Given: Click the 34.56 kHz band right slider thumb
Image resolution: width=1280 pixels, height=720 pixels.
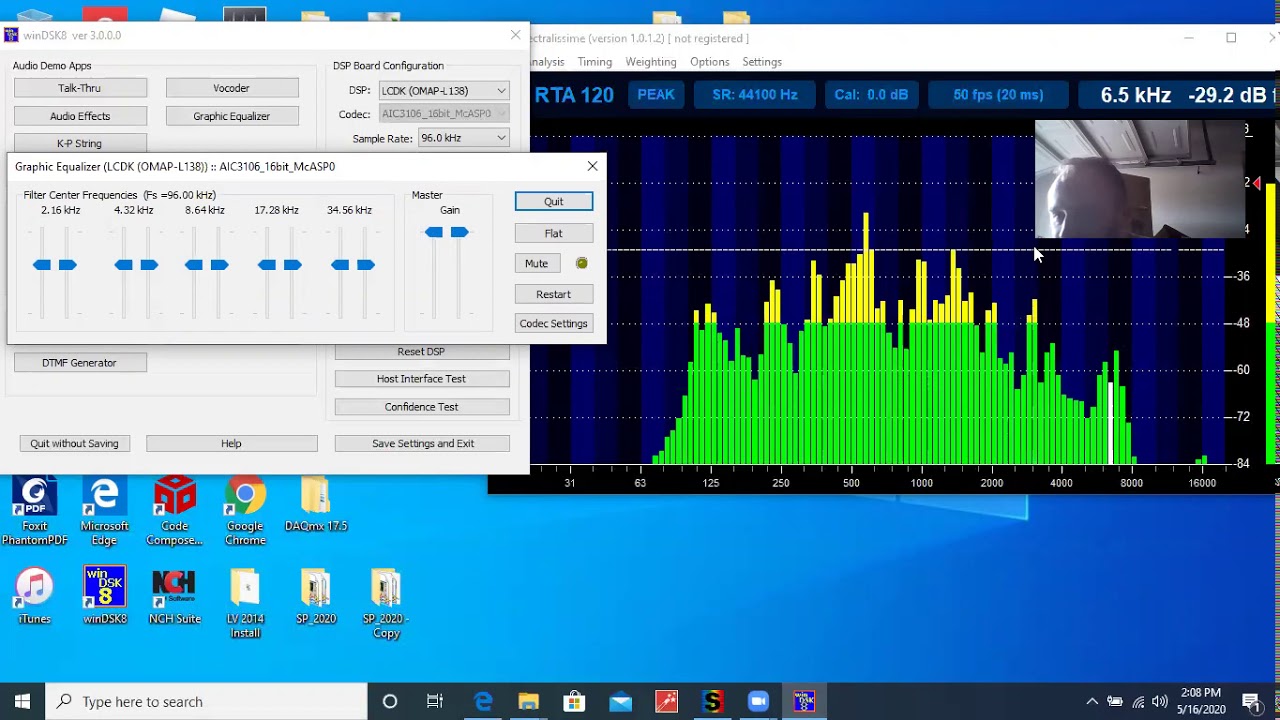Looking at the screenshot, I should [x=366, y=265].
